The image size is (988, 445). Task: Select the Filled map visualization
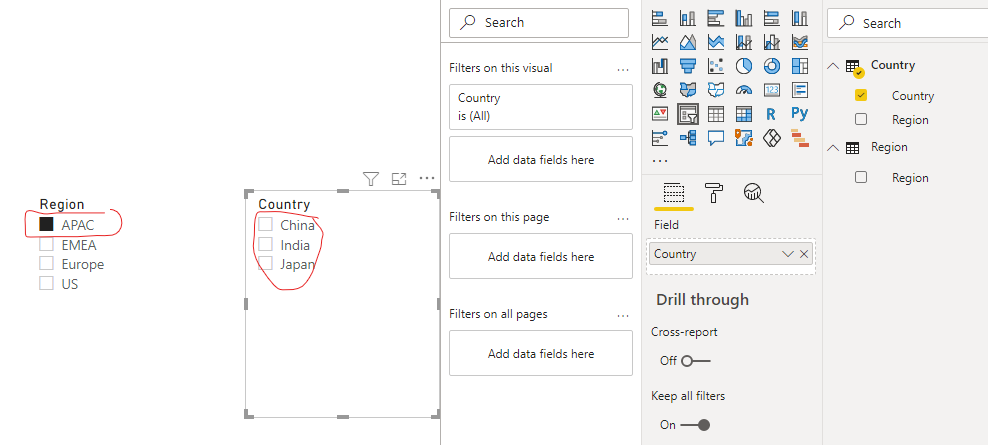pyautogui.click(x=688, y=90)
